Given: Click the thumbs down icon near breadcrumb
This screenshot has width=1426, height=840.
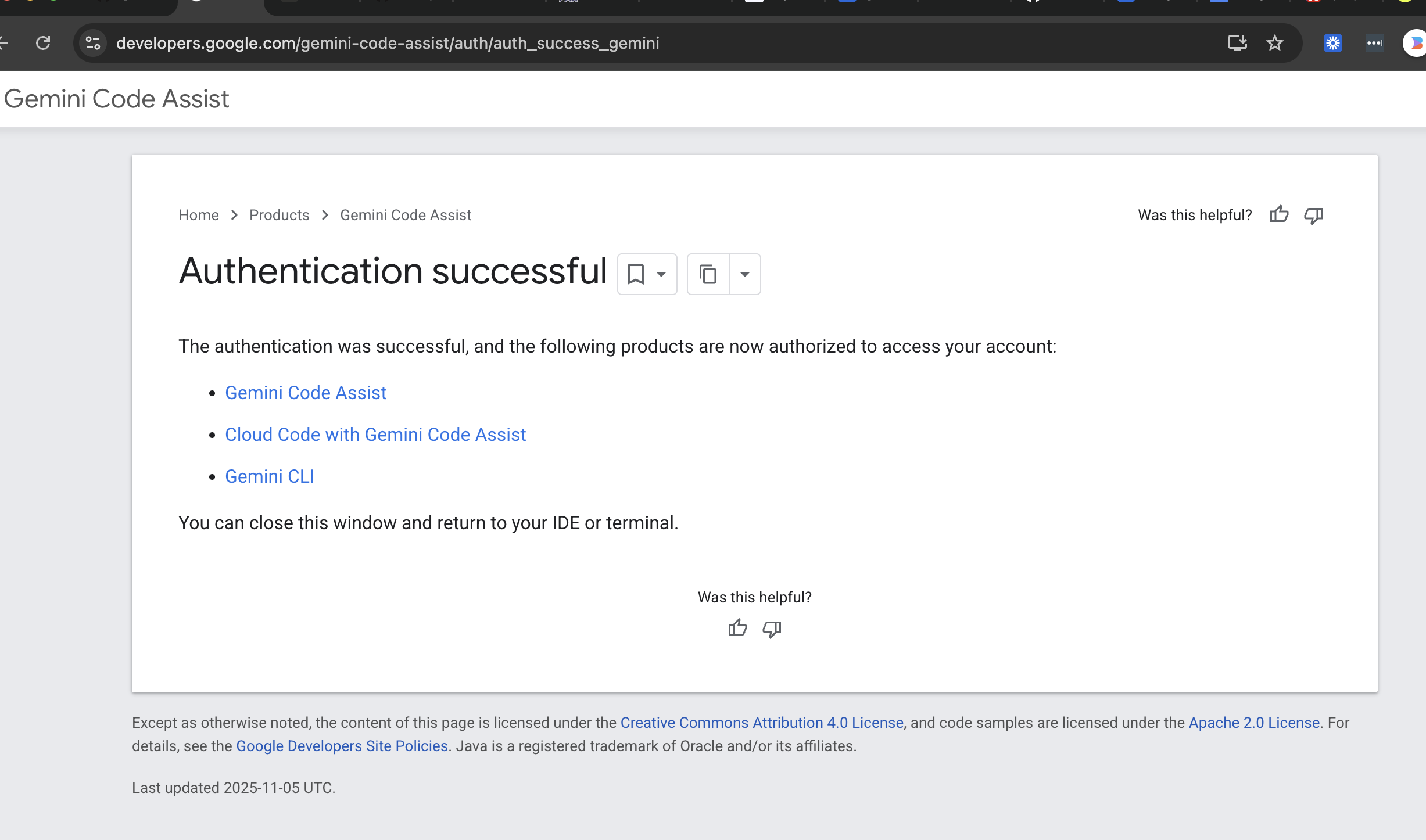Looking at the screenshot, I should [x=1313, y=216].
